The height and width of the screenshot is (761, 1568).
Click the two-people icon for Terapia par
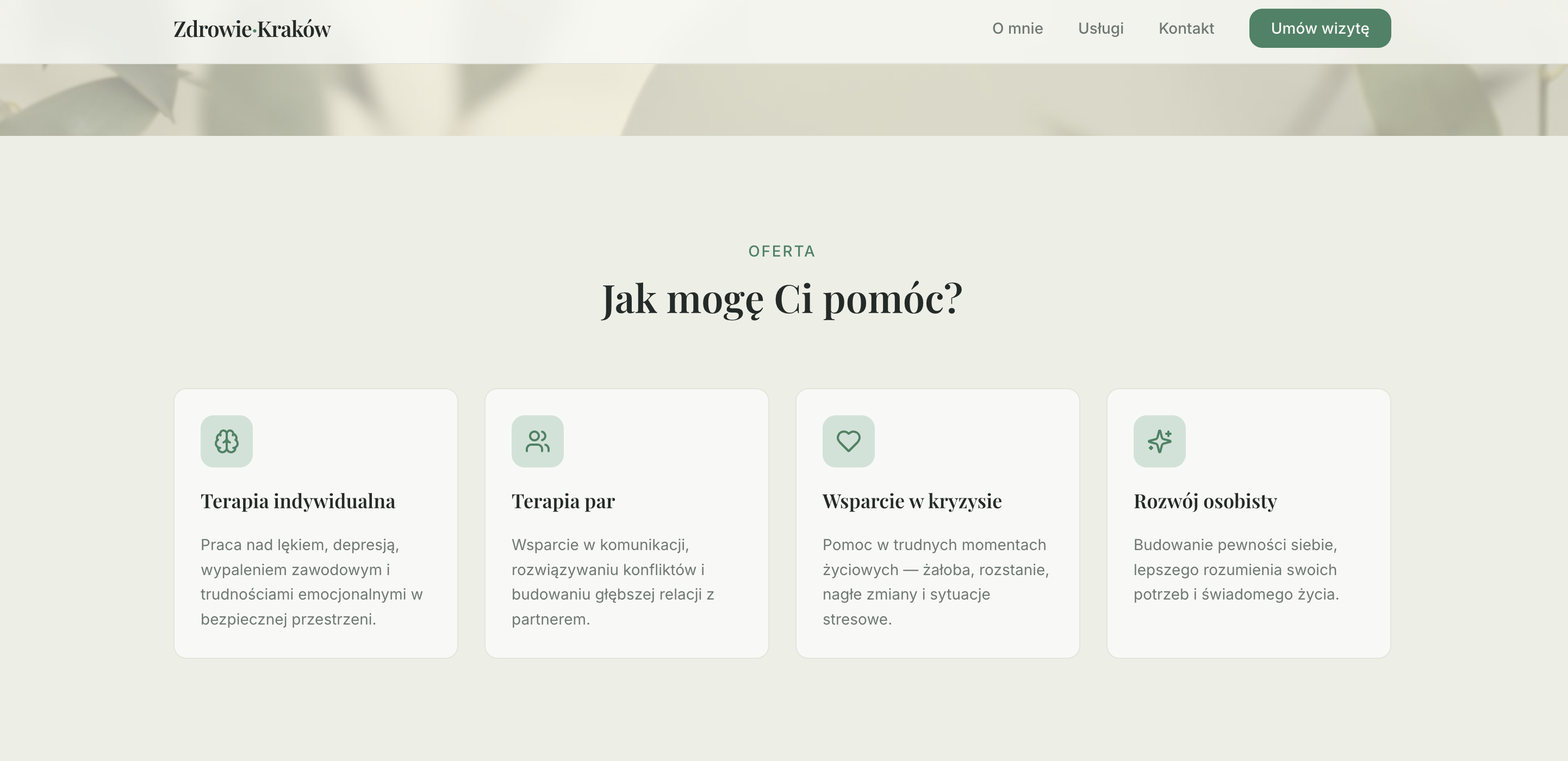[x=538, y=441]
